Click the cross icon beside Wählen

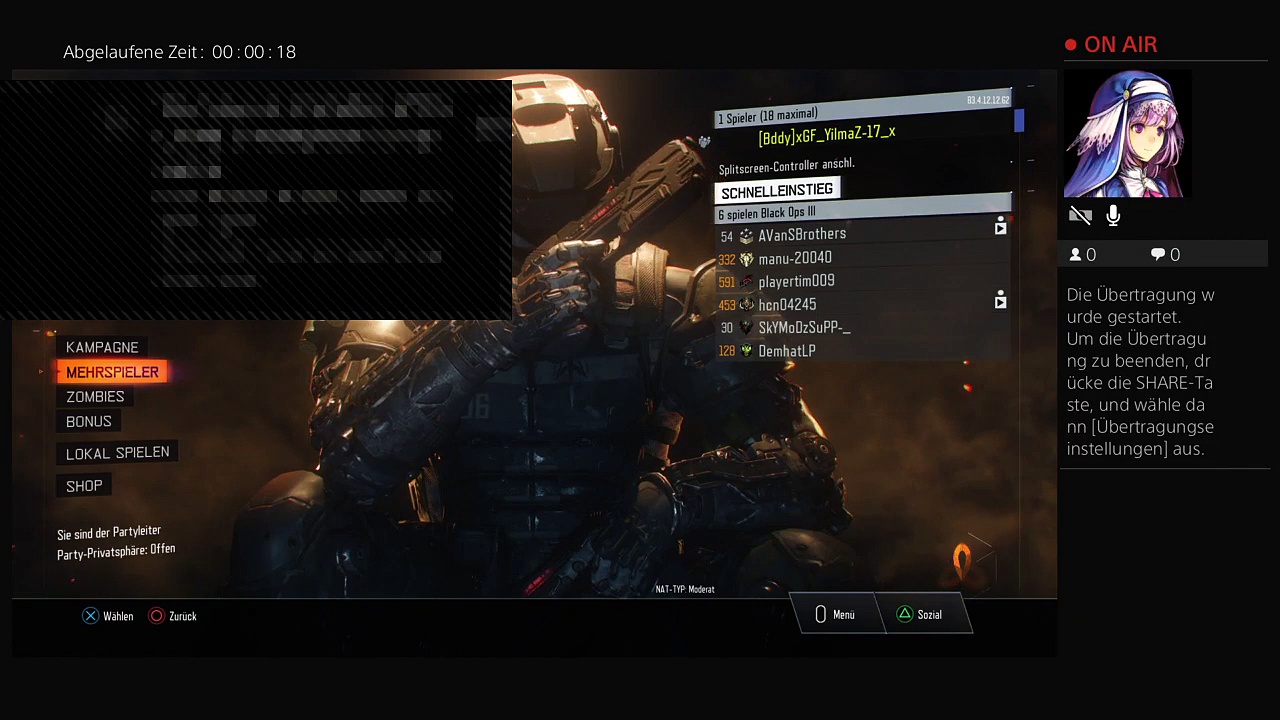pos(90,616)
